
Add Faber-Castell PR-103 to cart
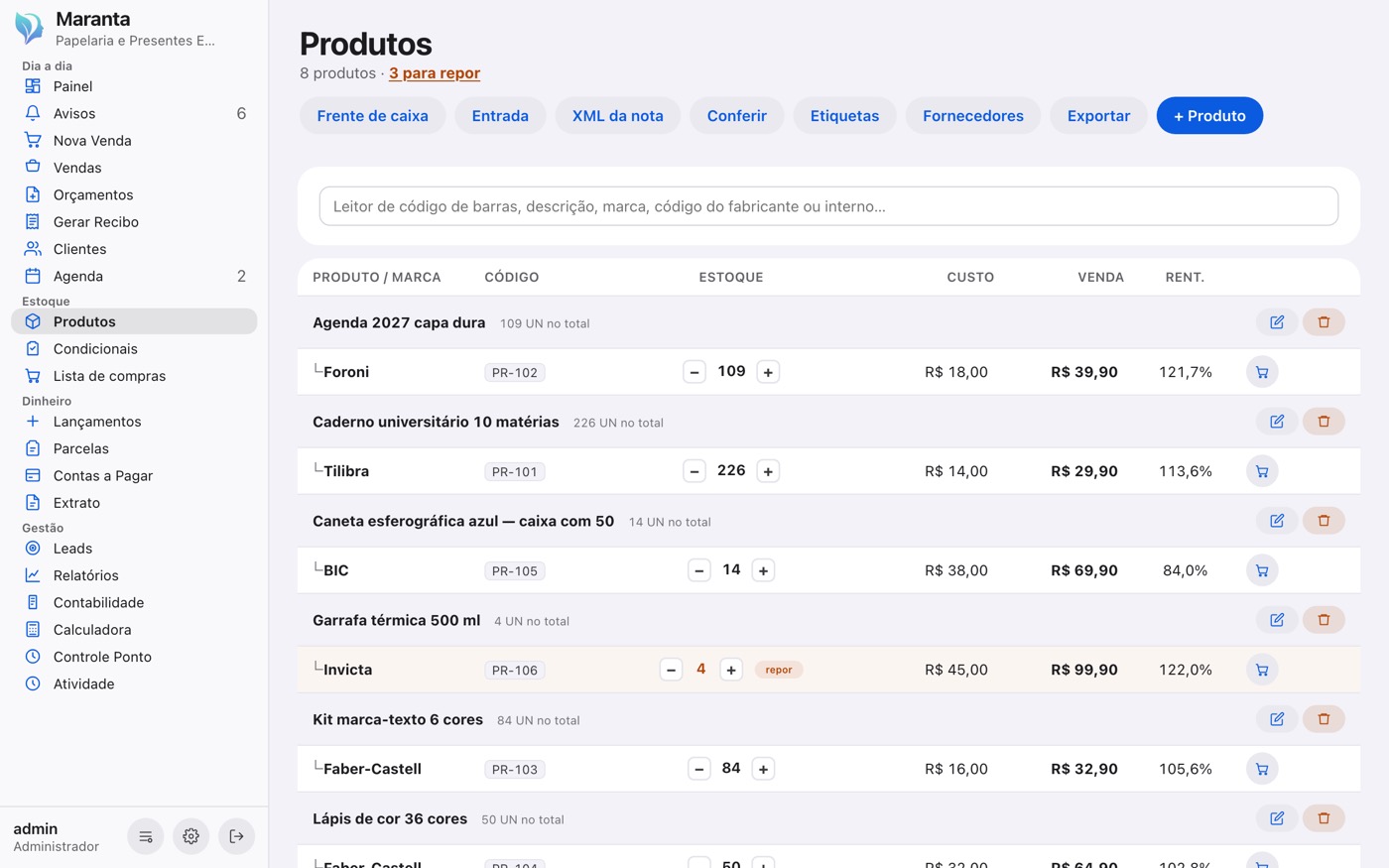pyautogui.click(x=1262, y=769)
